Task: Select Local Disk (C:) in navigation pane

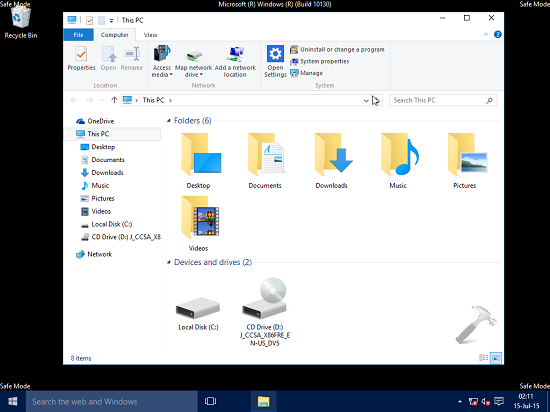Action: click(x=106, y=224)
